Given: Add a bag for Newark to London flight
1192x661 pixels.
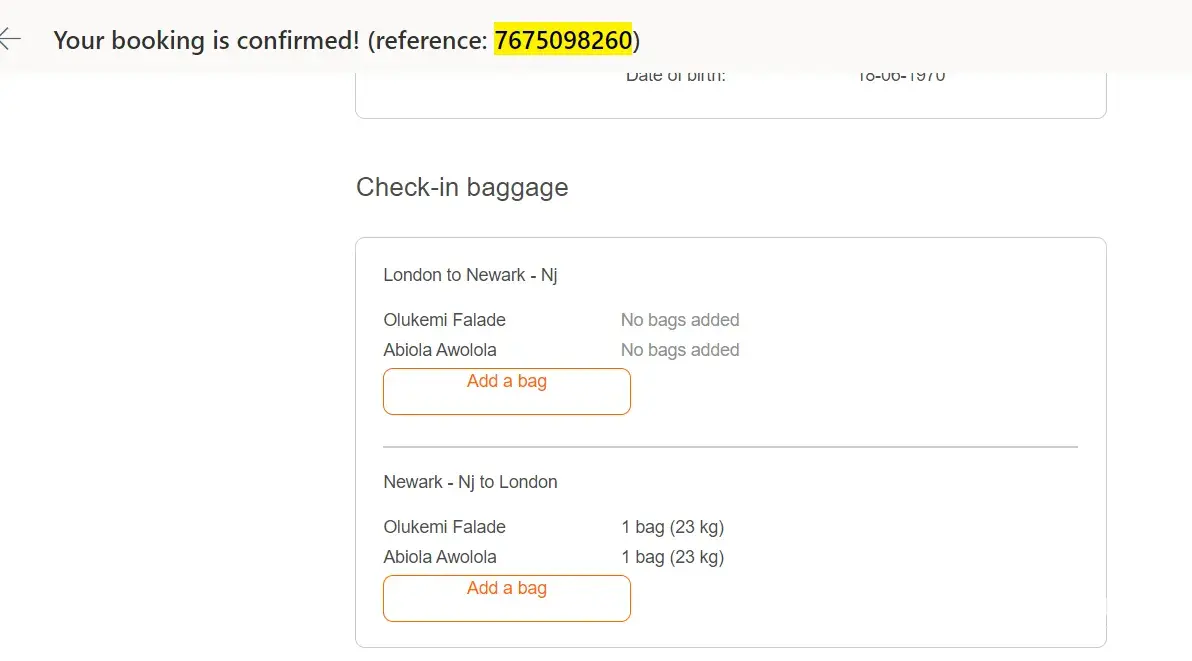Looking at the screenshot, I should tap(506, 598).
